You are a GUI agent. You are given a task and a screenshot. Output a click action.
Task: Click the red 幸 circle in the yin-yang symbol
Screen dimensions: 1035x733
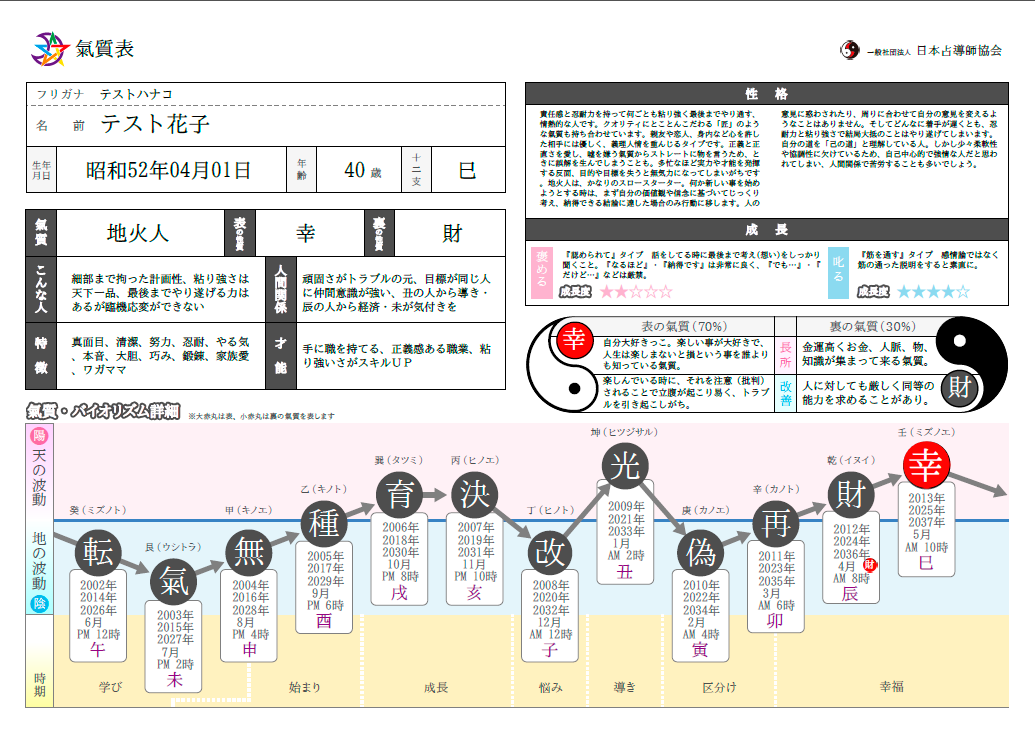point(574,341)
